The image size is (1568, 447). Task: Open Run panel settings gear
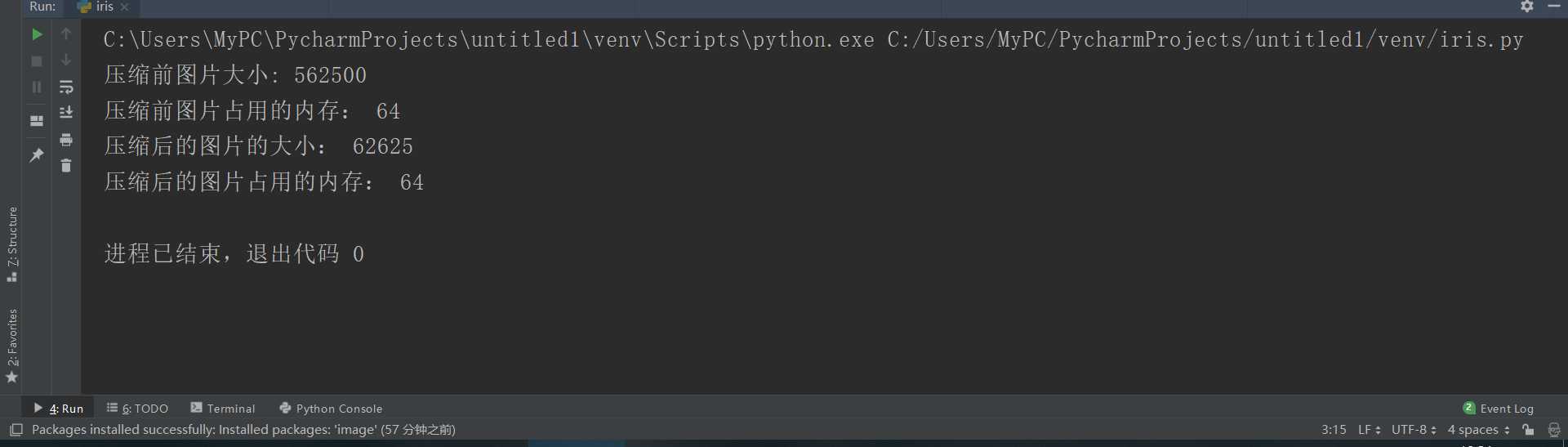tap(1526, 7)
